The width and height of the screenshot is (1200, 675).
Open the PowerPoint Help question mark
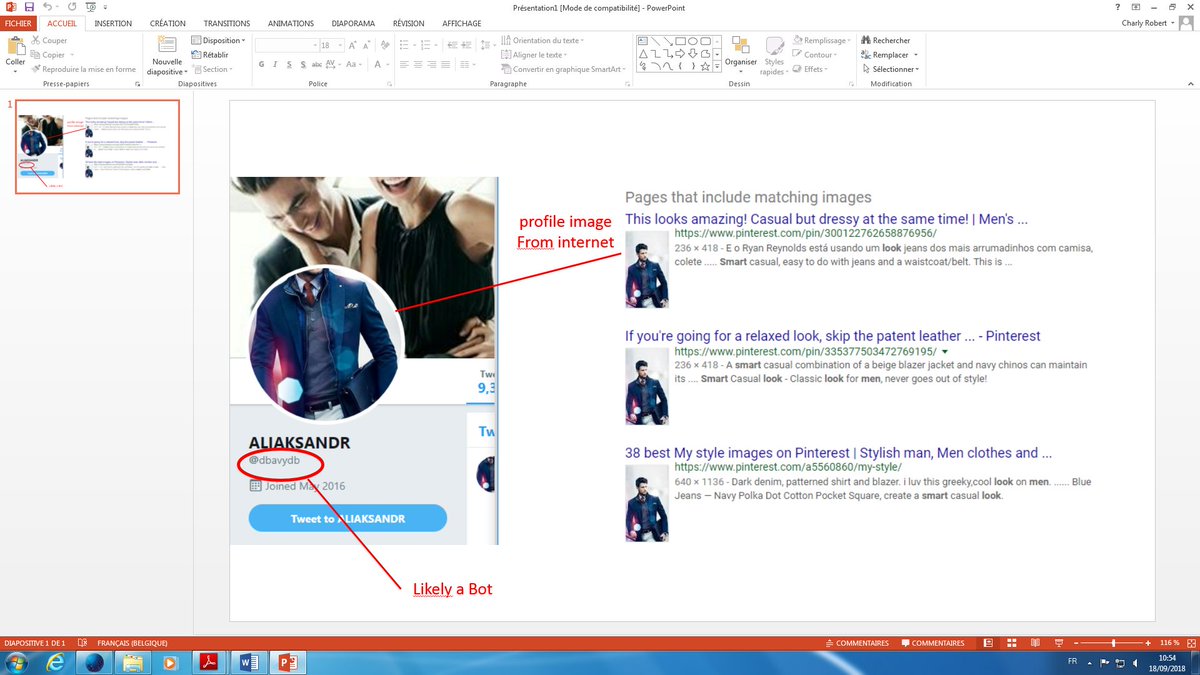coord(1117,7)
